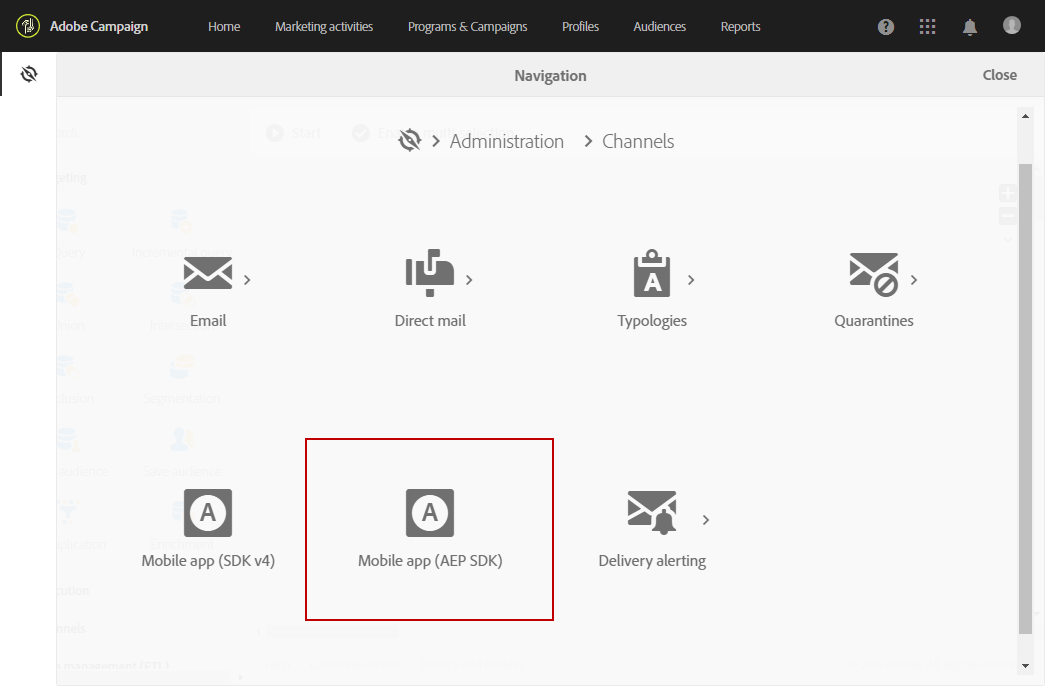Viewport: 1045px width, 686px height.
Task: Expand the Delivery alerting submenu chevron
Action: coord(706,520)
